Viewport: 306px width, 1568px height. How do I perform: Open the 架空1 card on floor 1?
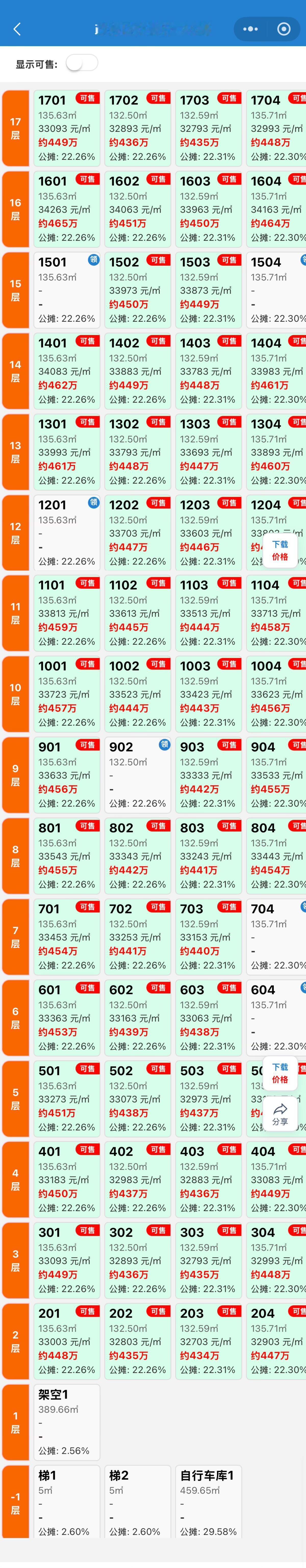click(x=66, y=1422)
